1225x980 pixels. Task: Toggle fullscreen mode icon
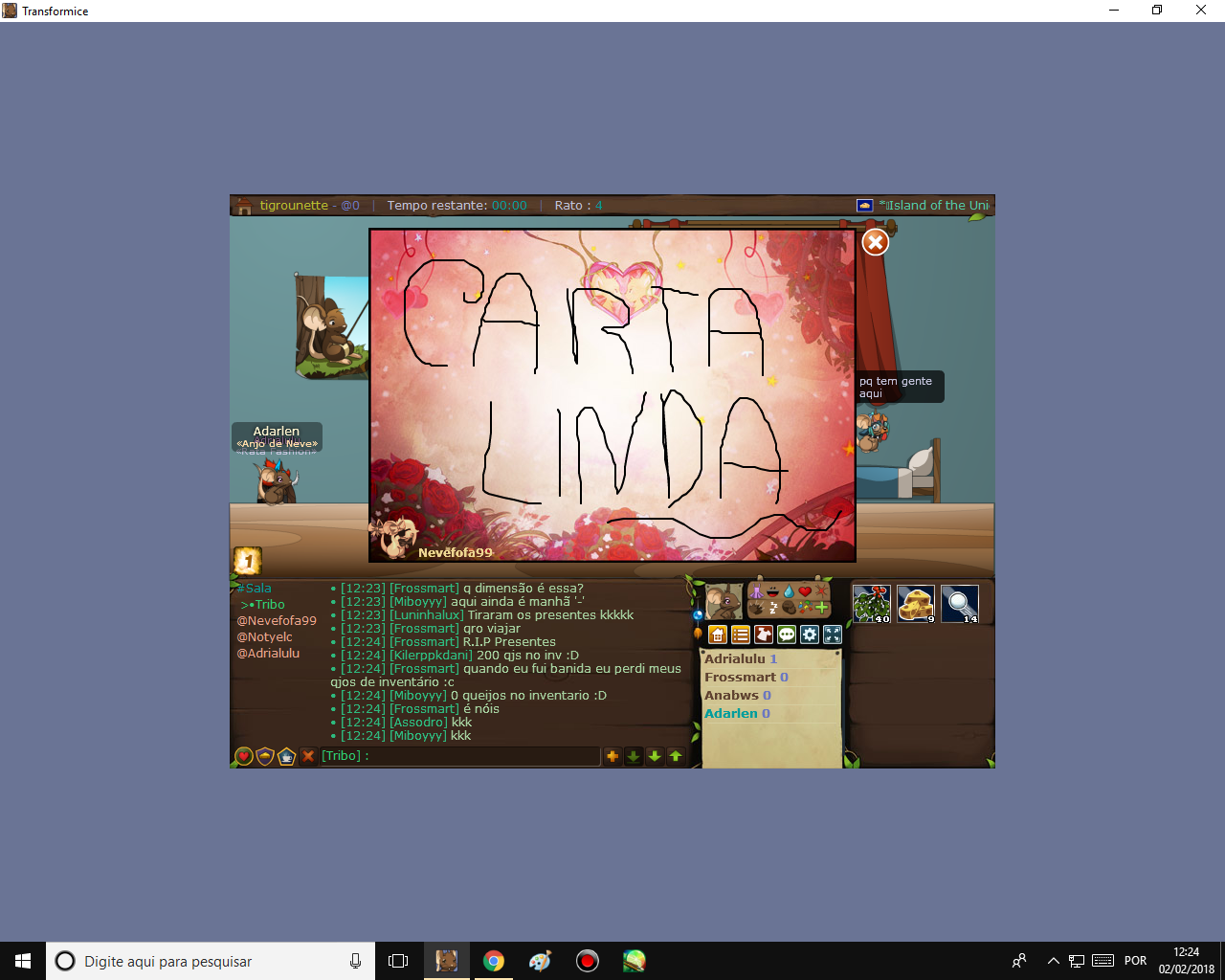point(833,635)
